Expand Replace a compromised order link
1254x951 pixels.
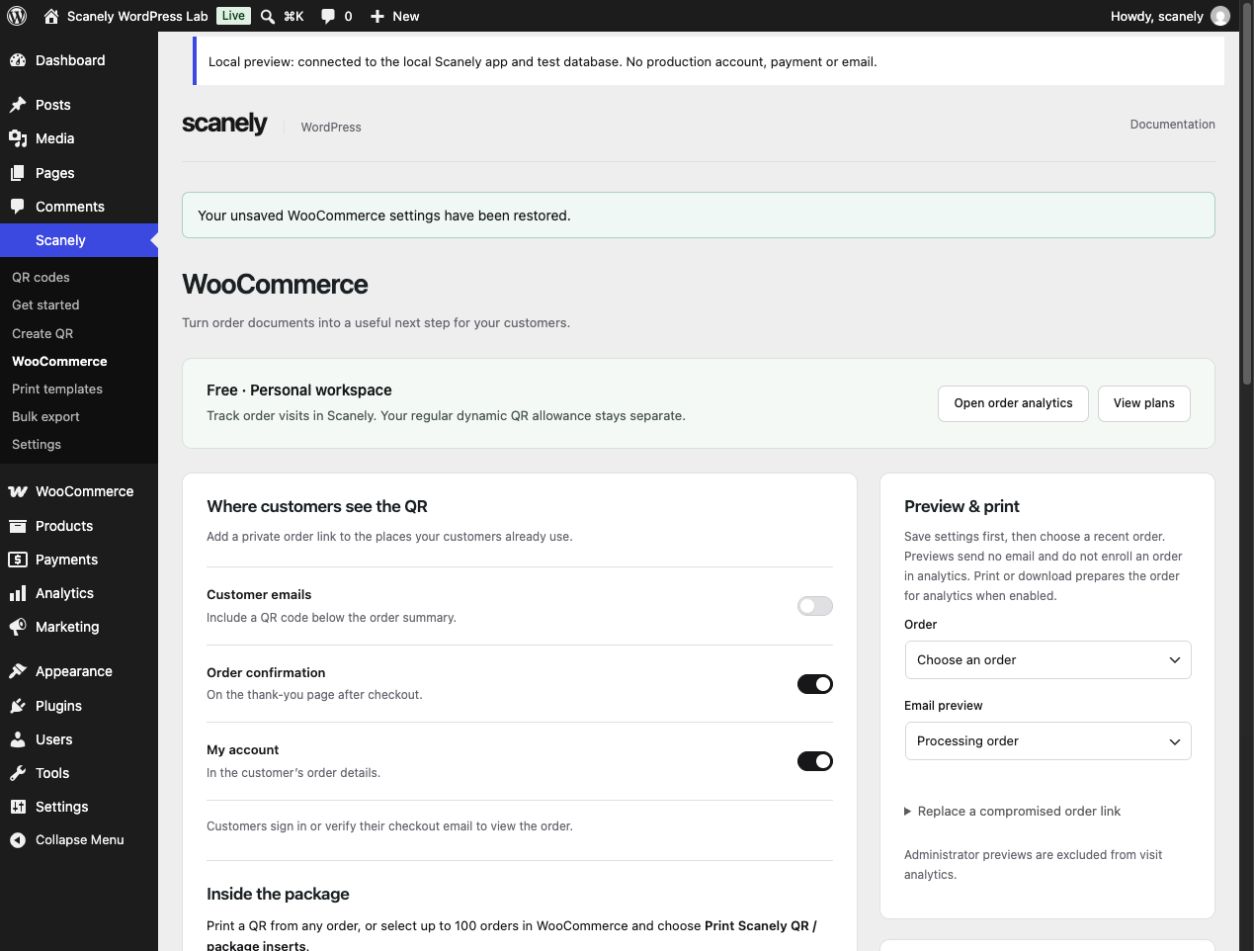coord(1012,811)
